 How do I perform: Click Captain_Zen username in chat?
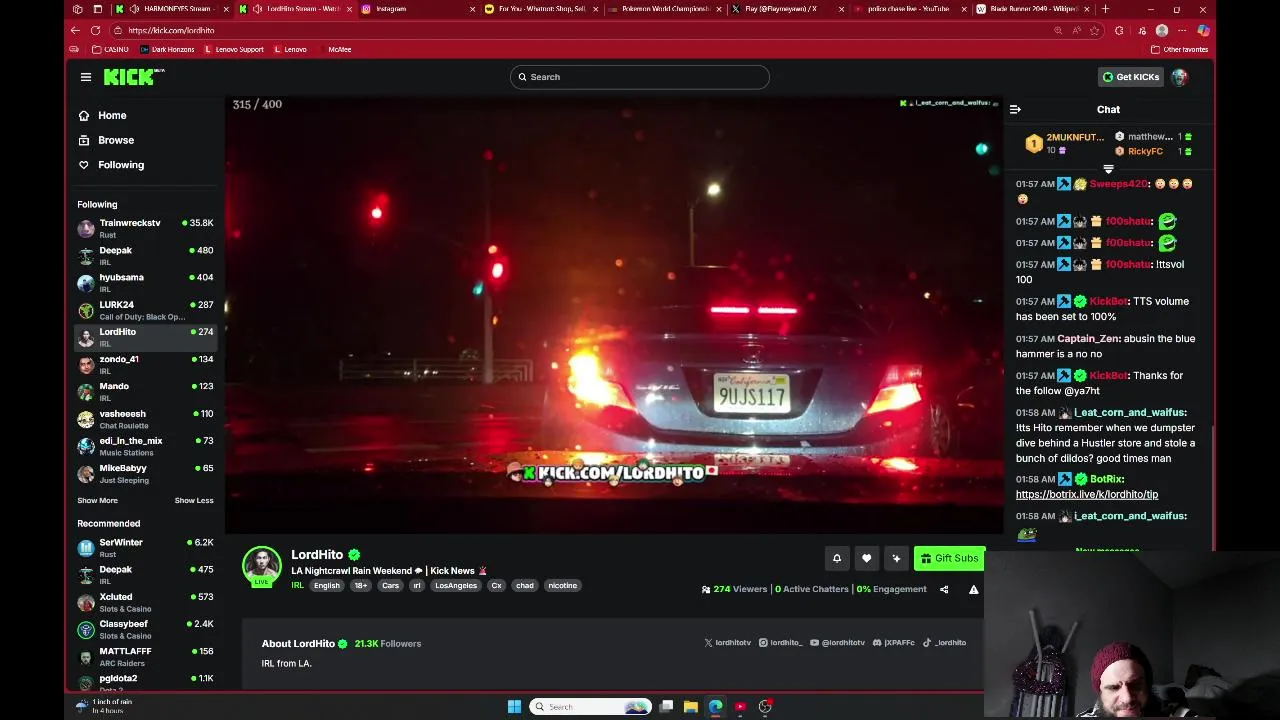click(x=1088, y=339)
